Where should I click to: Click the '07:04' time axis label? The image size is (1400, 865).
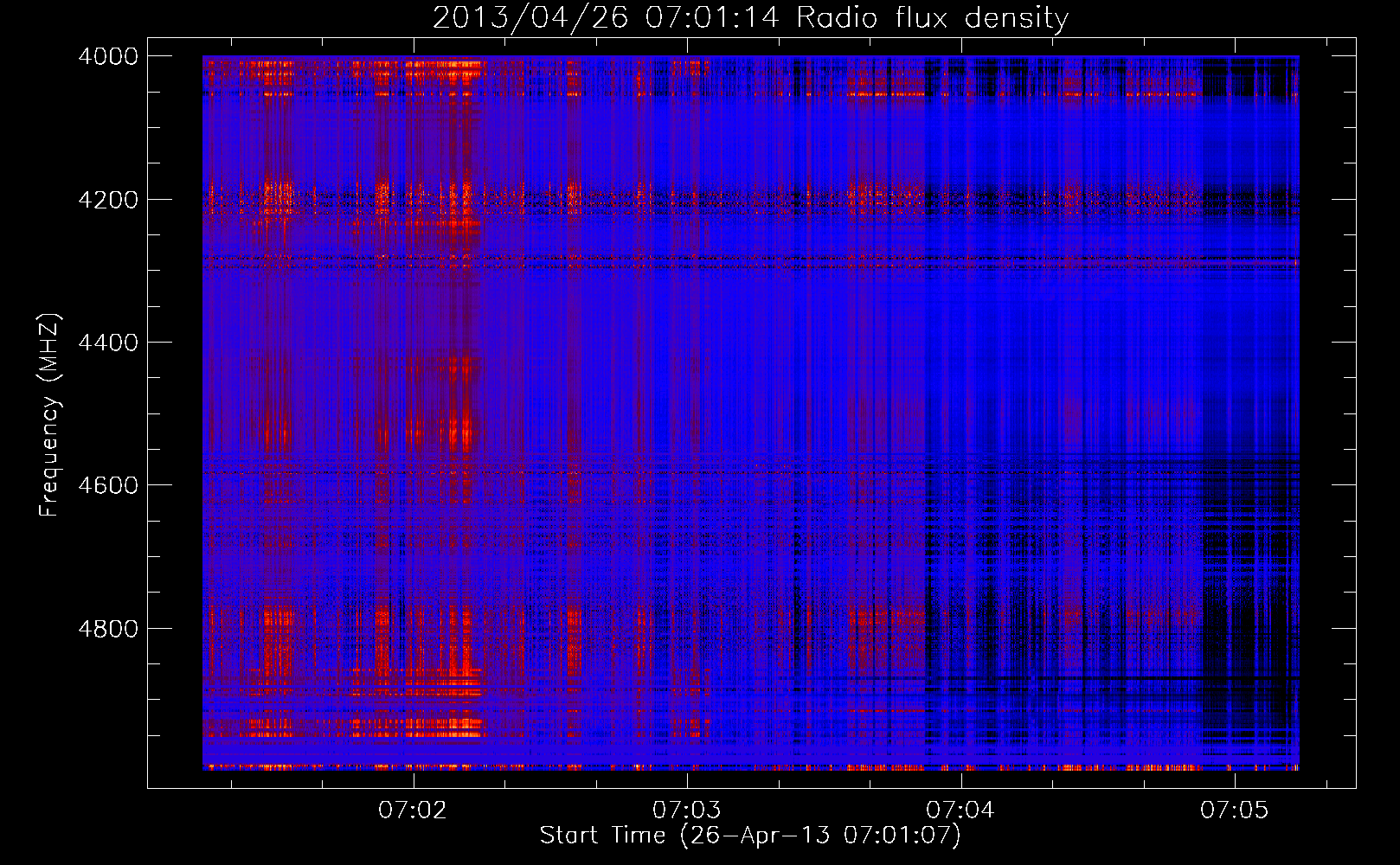tap(960, 810)
